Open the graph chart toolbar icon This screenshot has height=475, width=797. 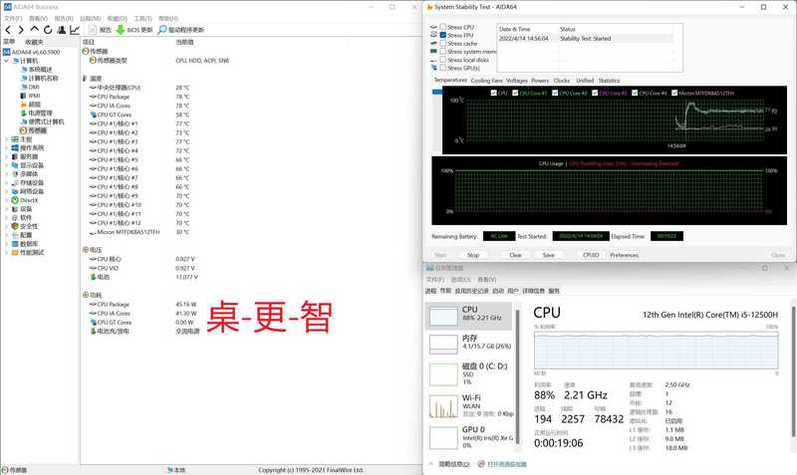(75, 30)
